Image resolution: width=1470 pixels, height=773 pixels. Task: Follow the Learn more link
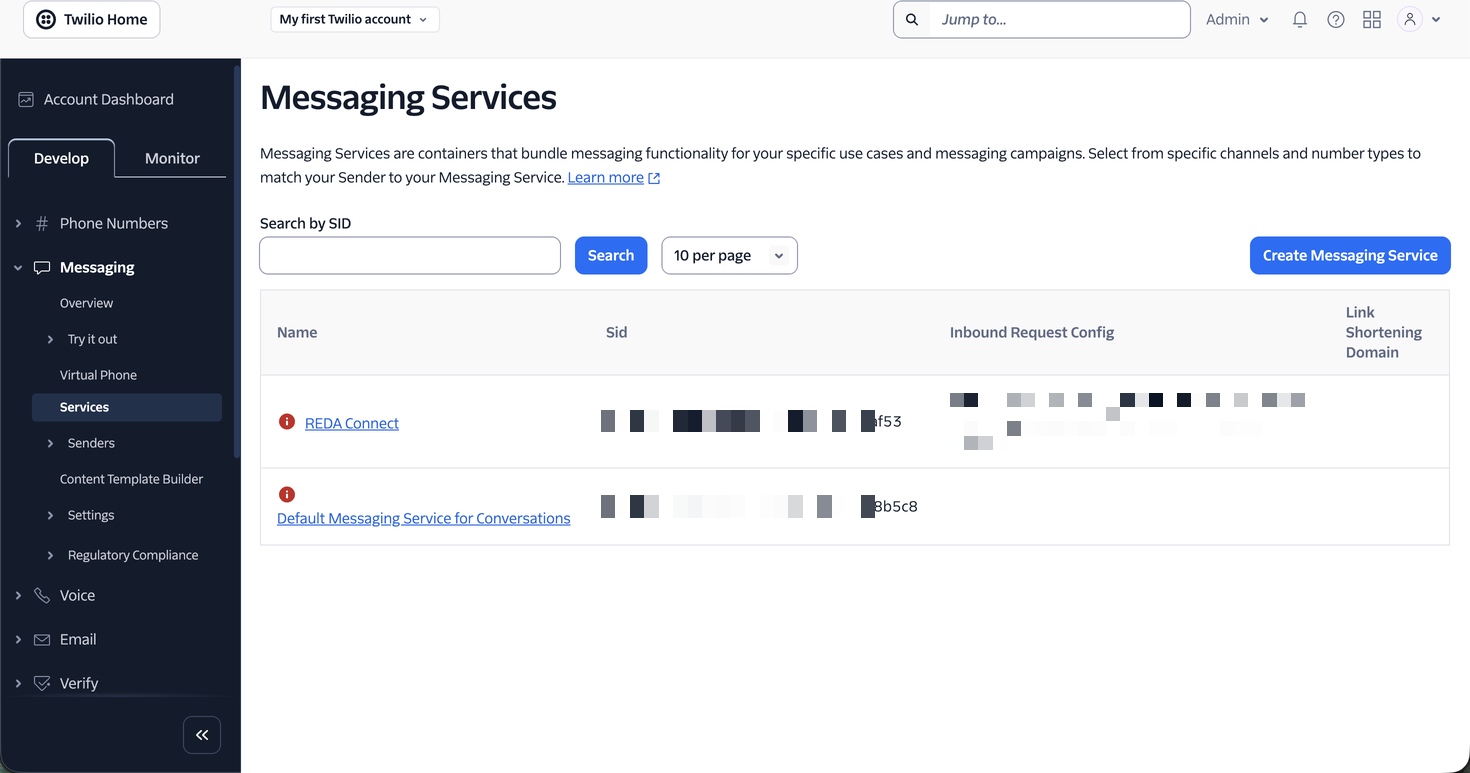coord(605,177)
